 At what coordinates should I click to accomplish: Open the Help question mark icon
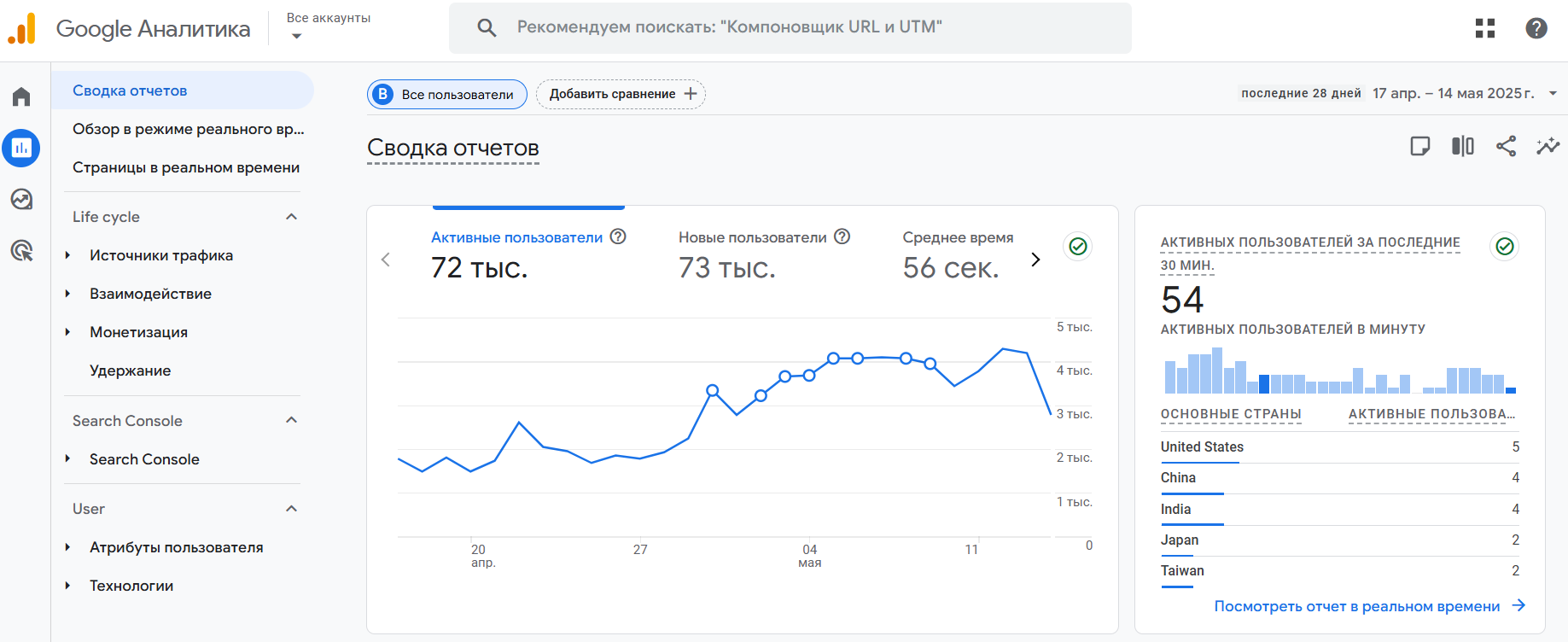(1536, 28)
